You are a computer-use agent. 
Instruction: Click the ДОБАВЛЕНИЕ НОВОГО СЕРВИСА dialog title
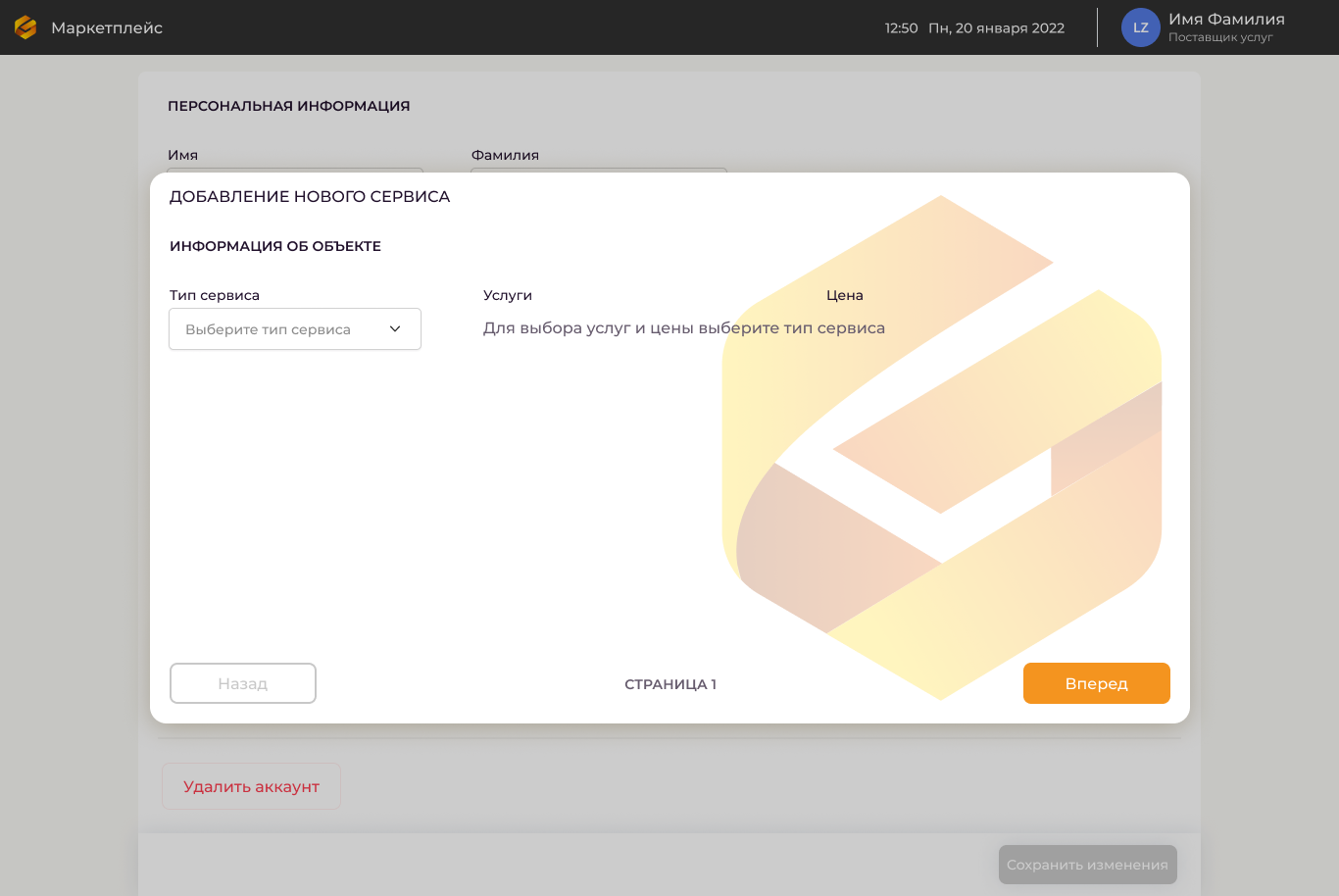310,196
